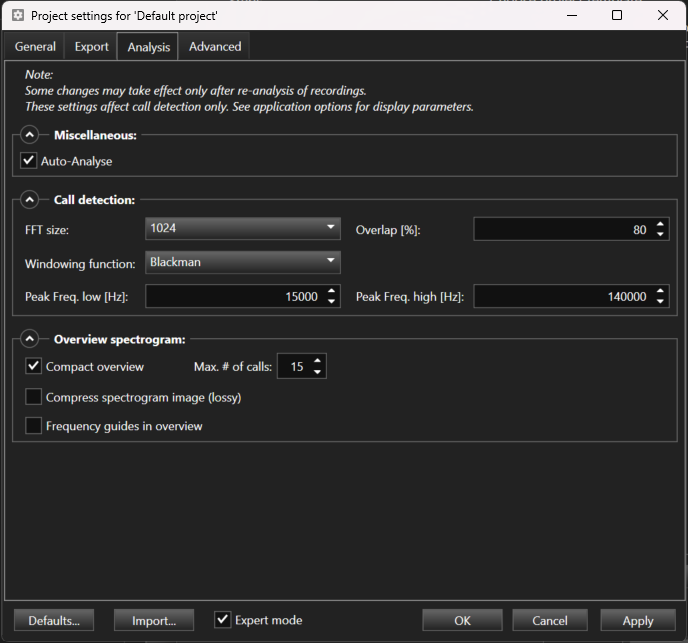Click the app icon in title bar
Viewport: 688px width, 643px height.
(x=17, y=16)
